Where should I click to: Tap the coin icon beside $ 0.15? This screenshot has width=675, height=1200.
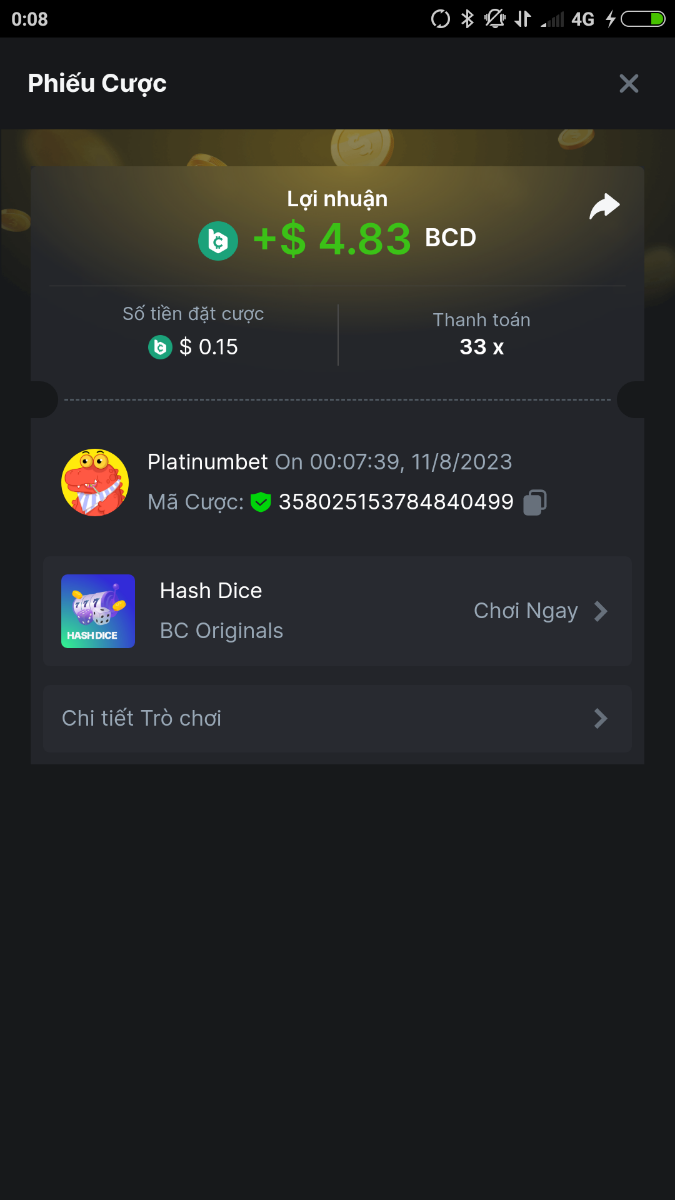coord(160,347)
